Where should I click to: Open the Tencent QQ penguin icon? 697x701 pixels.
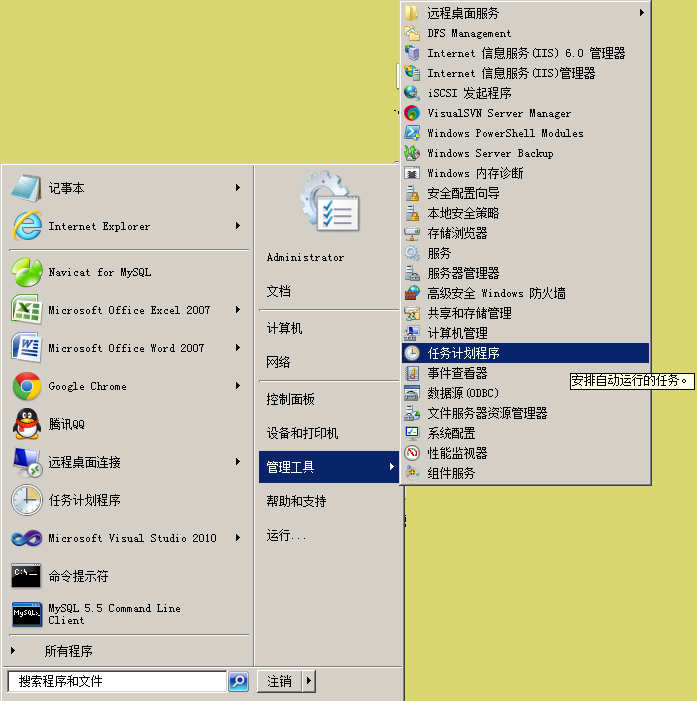tap(27, 424)
